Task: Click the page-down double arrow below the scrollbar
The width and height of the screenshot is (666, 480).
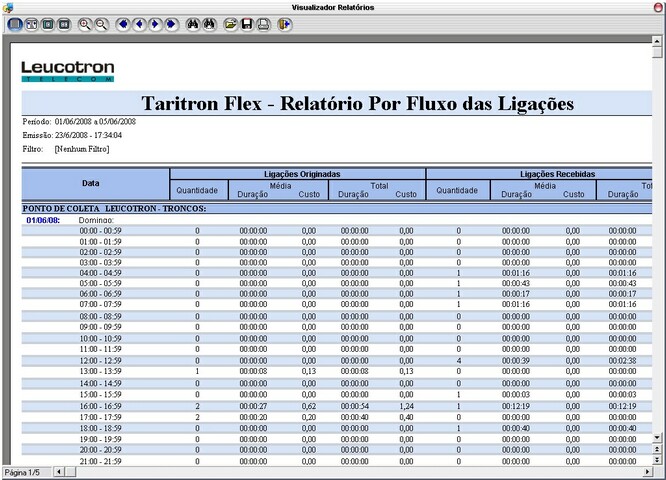Action: coord(657,460)
